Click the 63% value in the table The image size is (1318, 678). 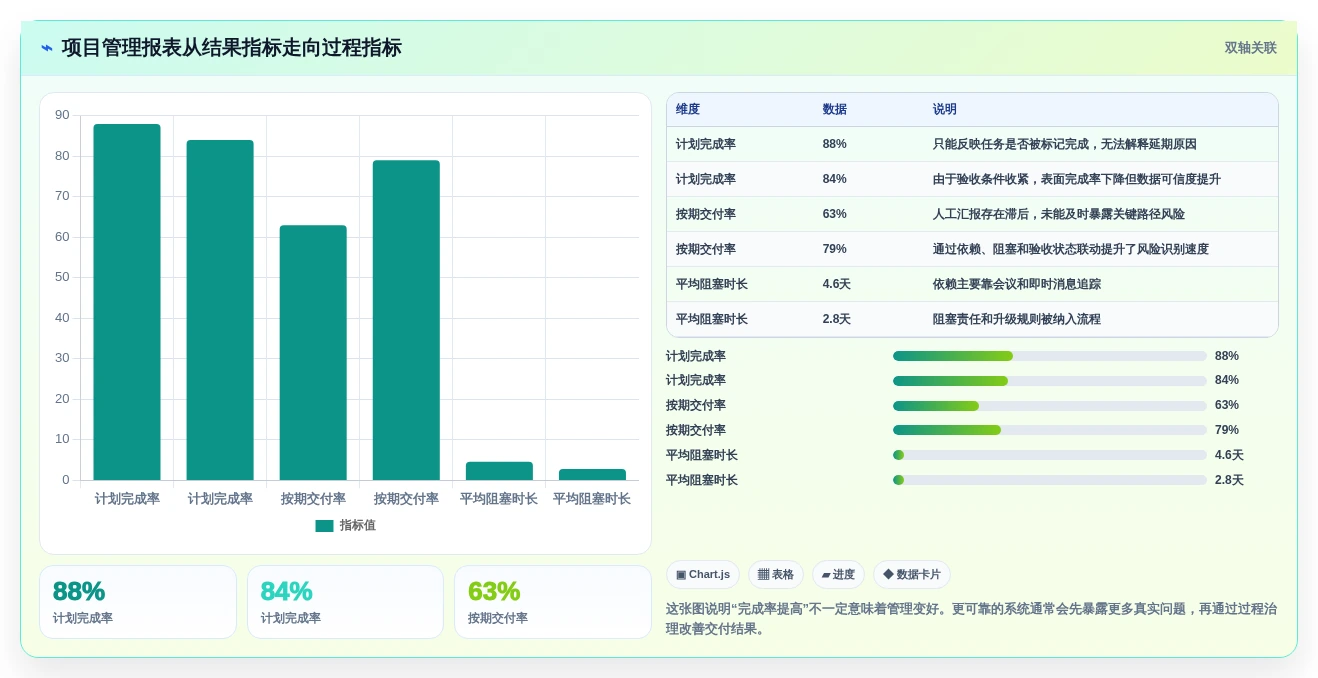click(x=834, y=214)
